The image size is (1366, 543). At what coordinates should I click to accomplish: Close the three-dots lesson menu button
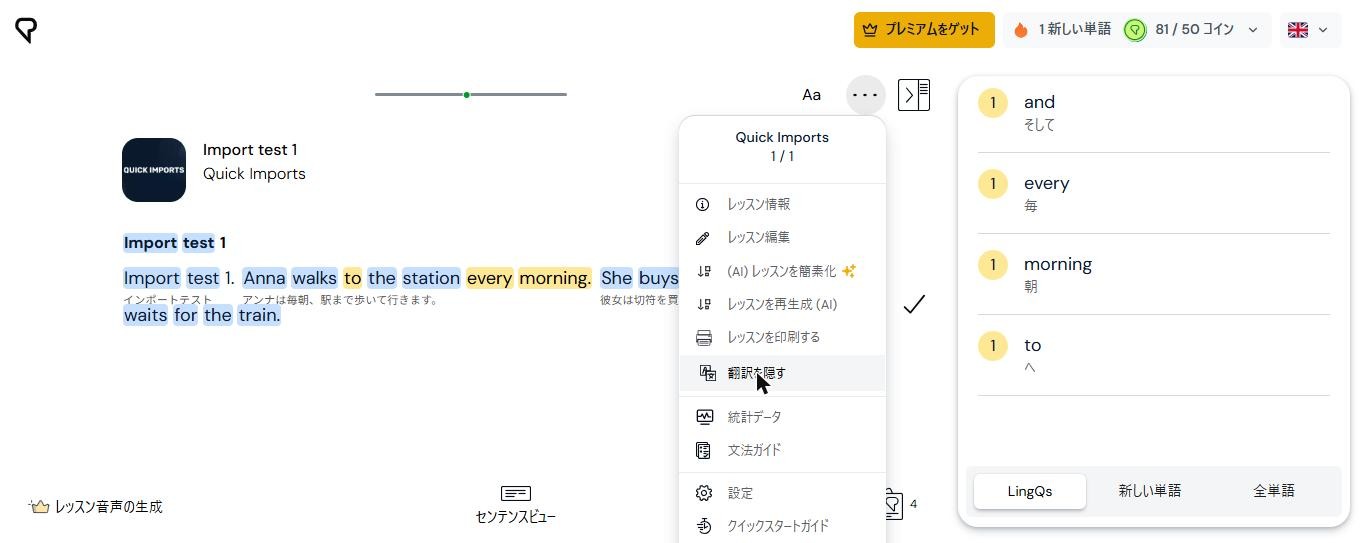865,95
